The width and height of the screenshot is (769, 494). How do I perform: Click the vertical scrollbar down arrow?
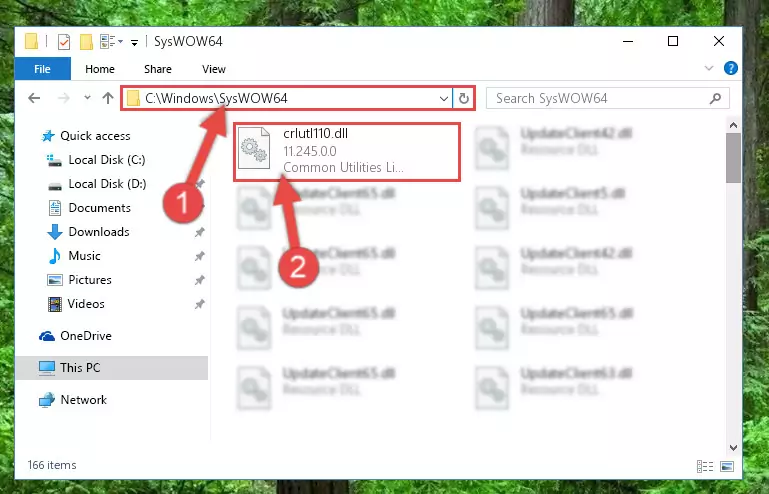click(x=733, y=447)
